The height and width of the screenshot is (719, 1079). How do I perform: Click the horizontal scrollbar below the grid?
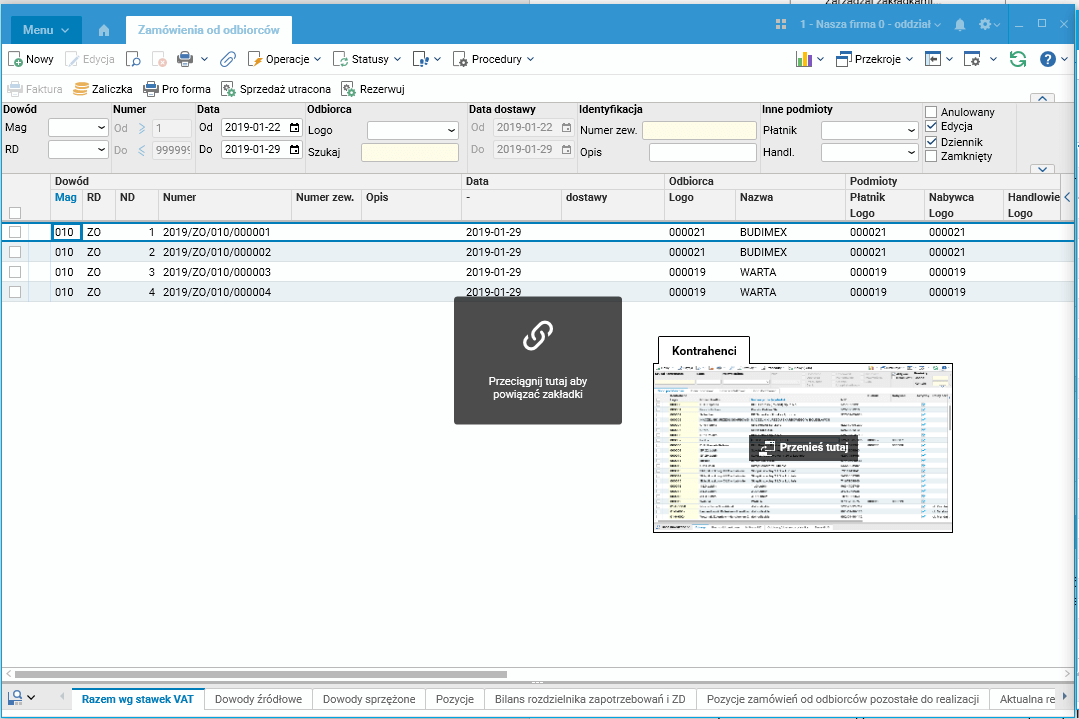click(x=260, y=675)
